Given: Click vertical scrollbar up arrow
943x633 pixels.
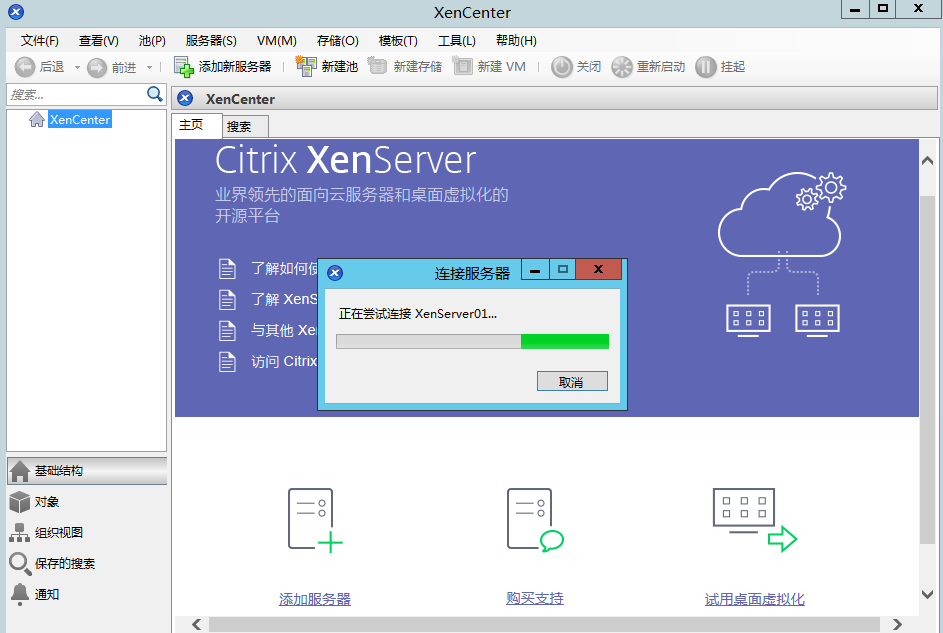Looking at the screenshot, I should (x=927, y=161).
